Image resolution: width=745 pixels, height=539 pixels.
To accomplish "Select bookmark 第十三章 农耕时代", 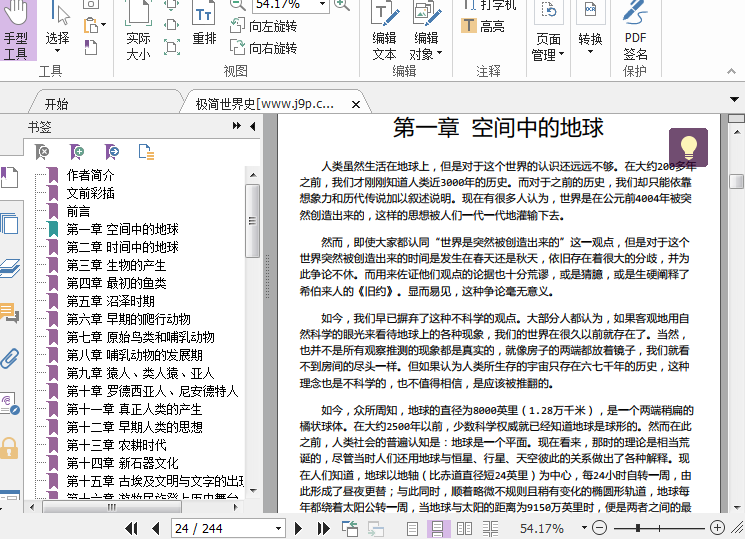I will 116,445.
